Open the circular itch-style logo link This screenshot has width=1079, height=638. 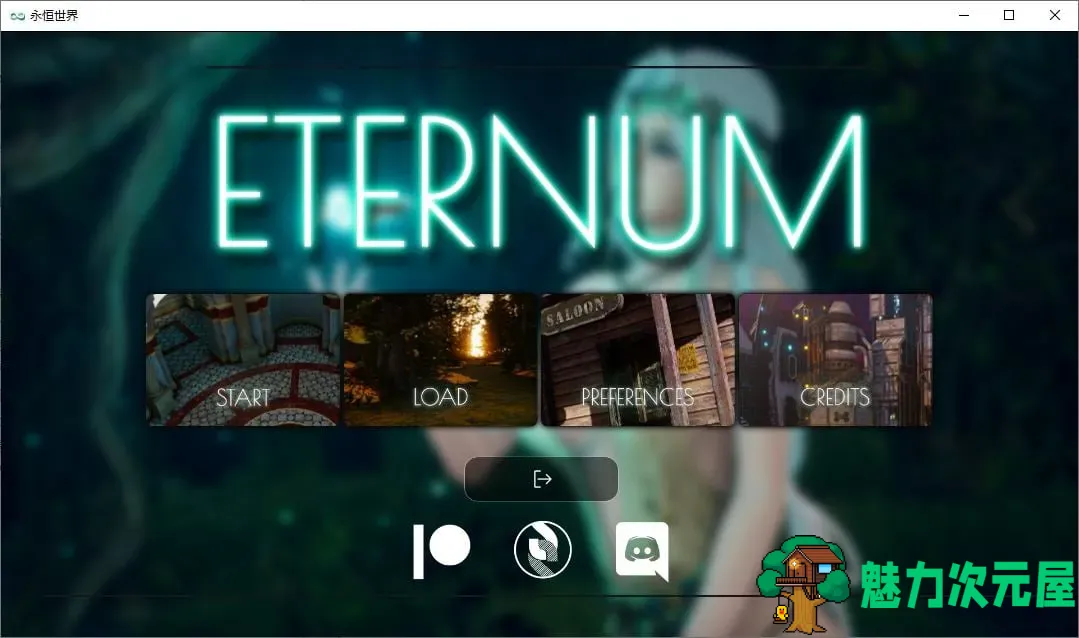coord(542,549)
